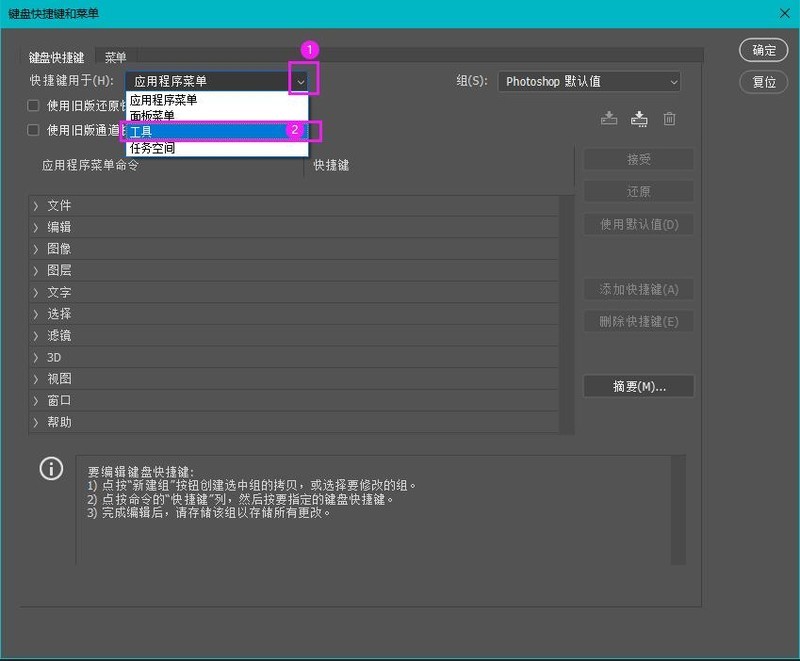800x661 pixels.
Task: Enable 使用旧版还原快捷键 checkbox
Action: click(35, 105)
